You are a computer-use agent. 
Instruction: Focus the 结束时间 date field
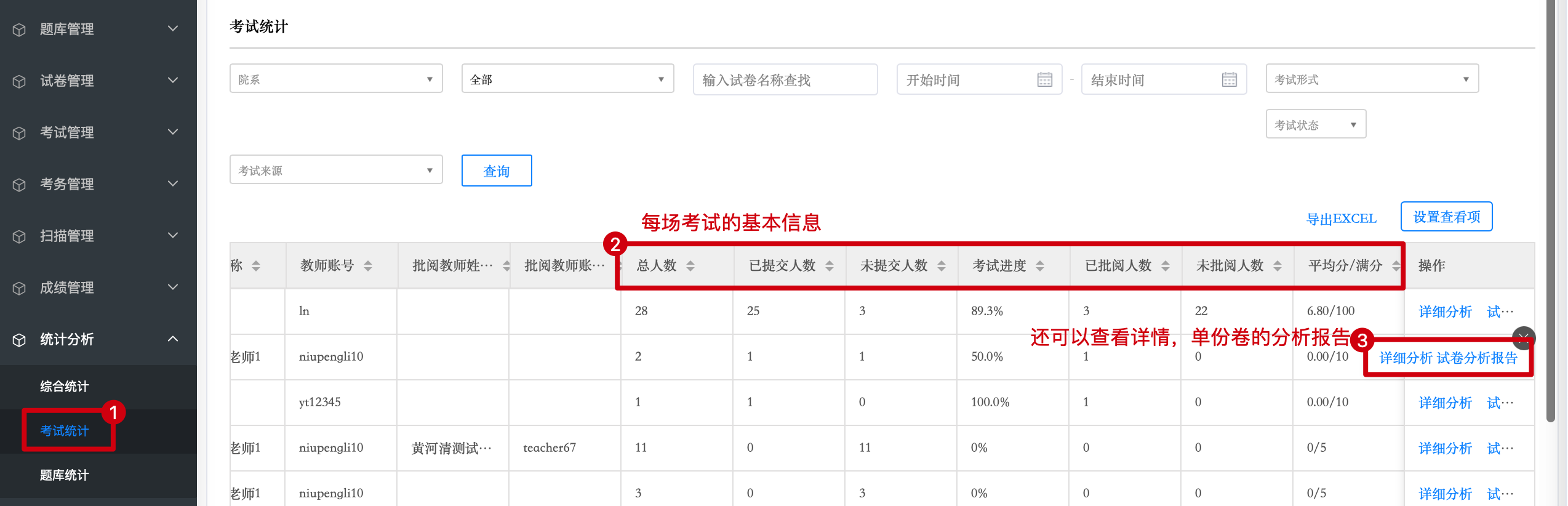[x=1164, y=79]
